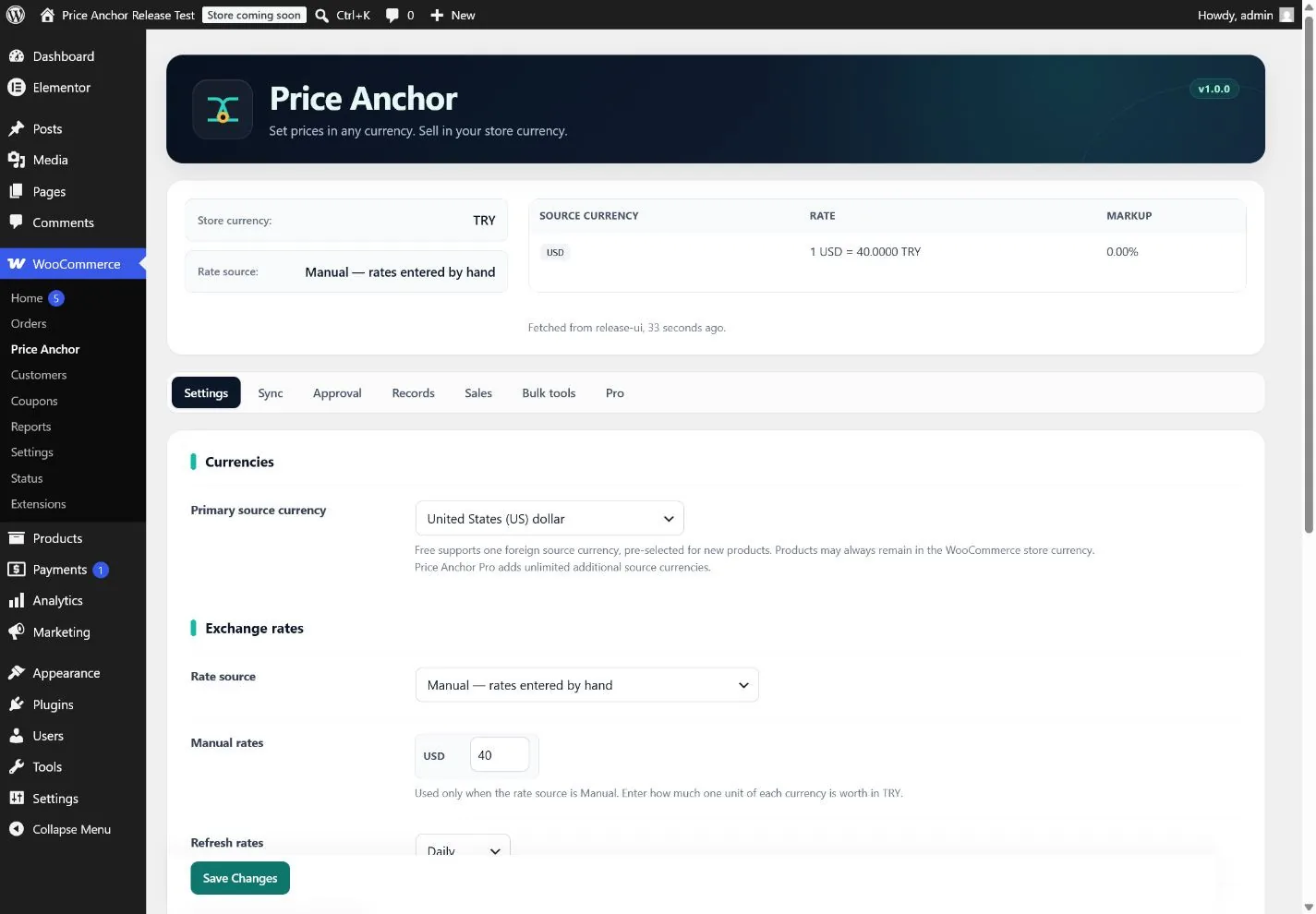Click the Analytics bars icon
The width and height of the screenshot is (1316, 914).
pyautogui.click(x=16, y=601)
